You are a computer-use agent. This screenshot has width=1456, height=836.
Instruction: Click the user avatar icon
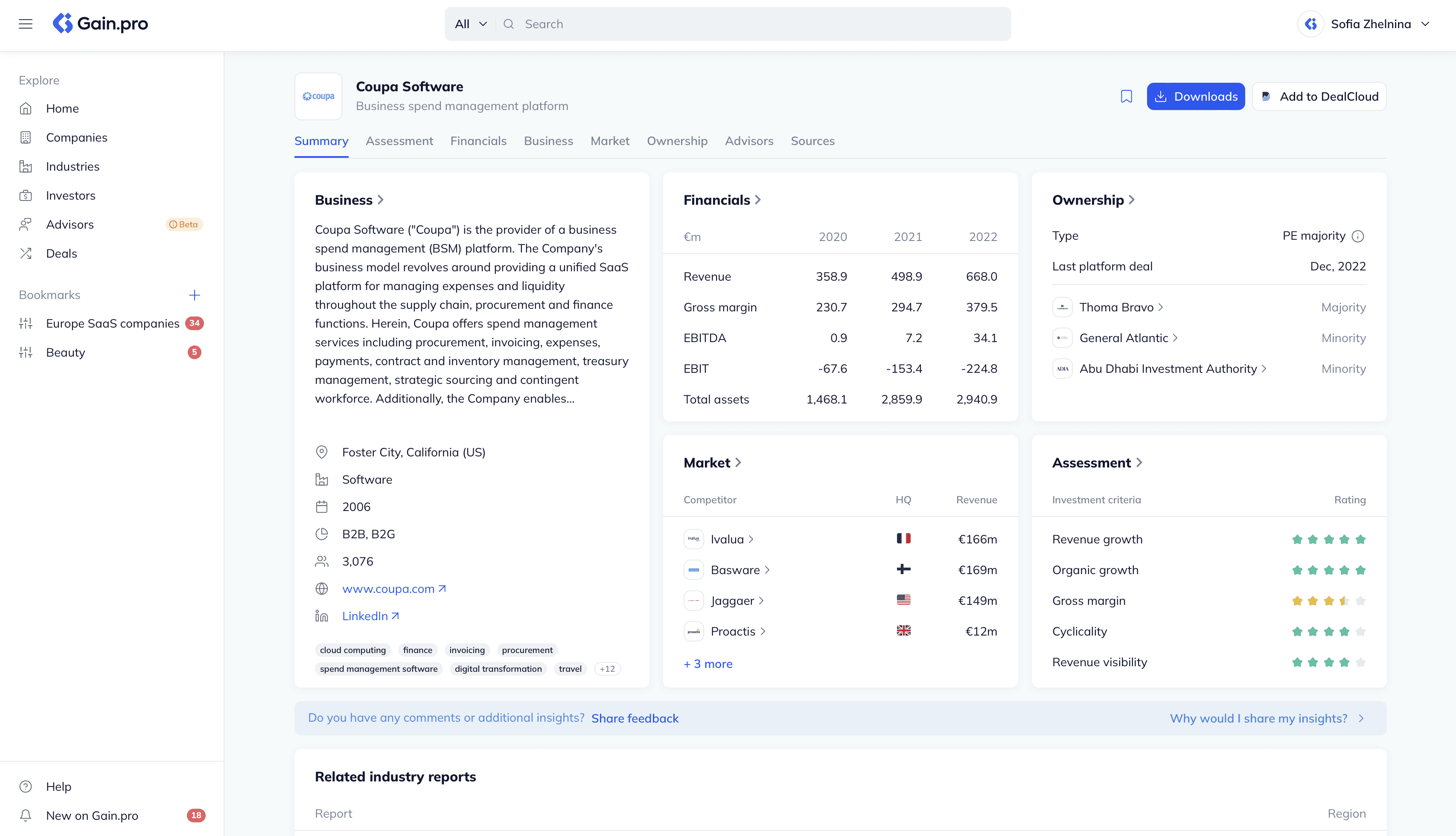pyautogui.click(x=1310, y=24)
